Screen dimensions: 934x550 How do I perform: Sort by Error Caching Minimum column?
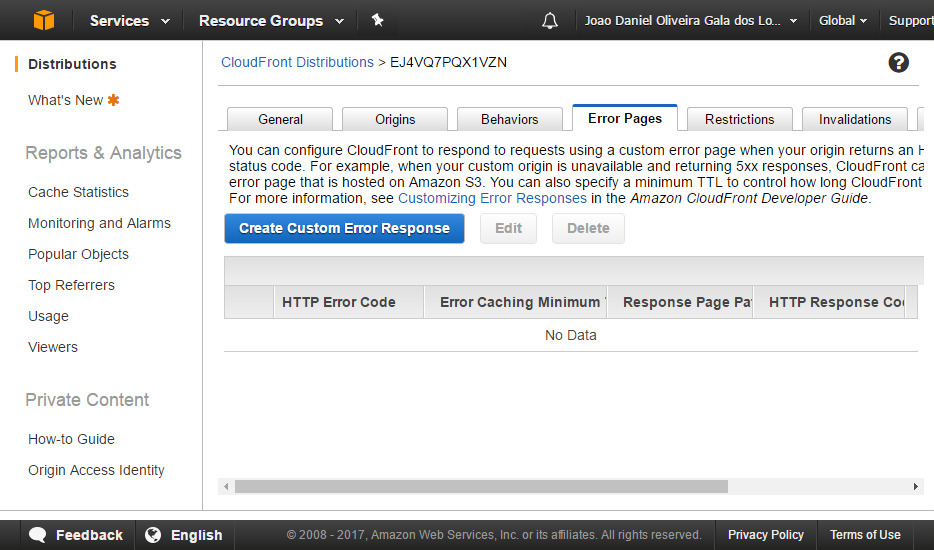click(515, 302)
